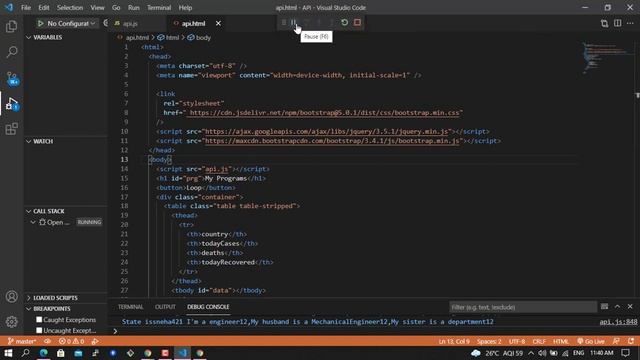
Task: Open the Terminal menu
Action: click(159, 8)
